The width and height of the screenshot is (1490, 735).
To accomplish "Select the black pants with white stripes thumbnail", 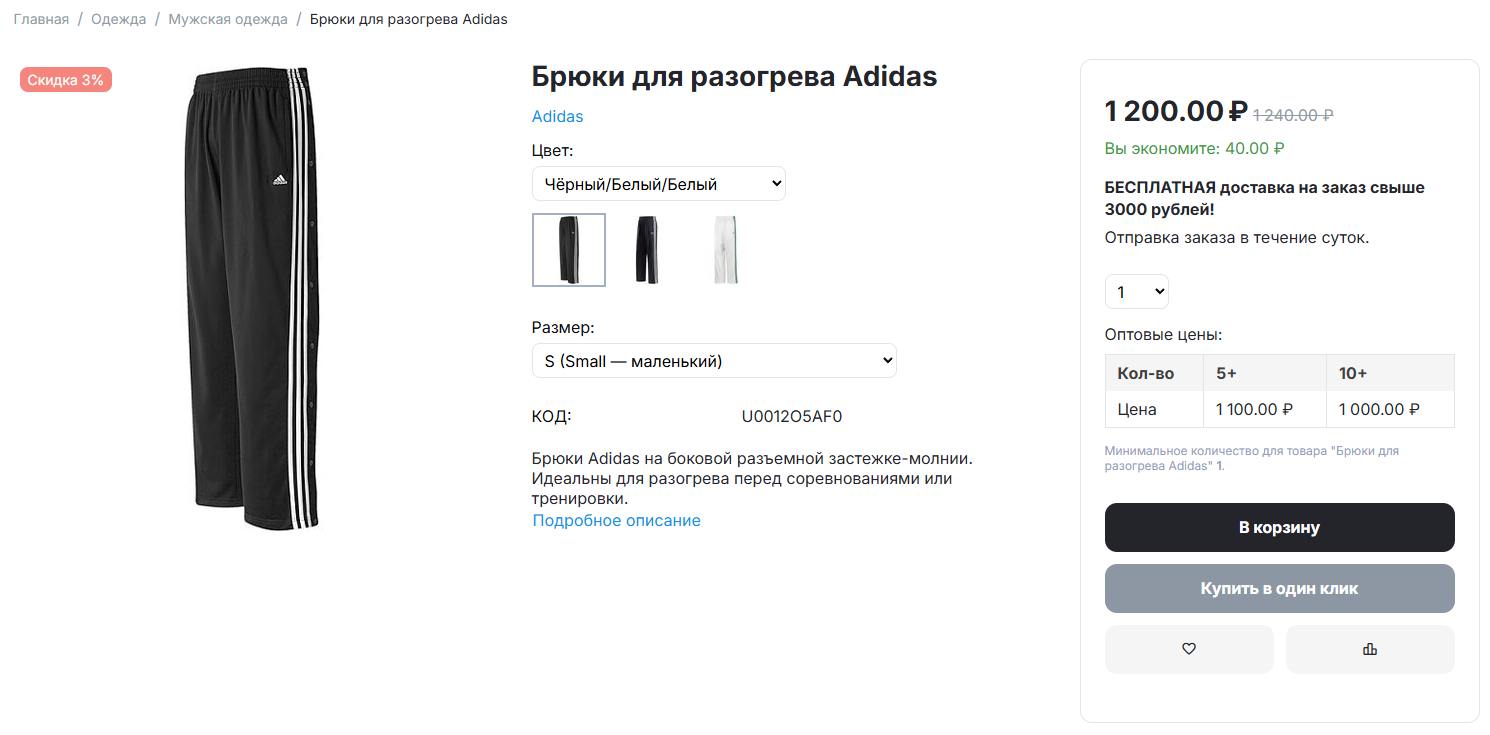I will 569,250.
